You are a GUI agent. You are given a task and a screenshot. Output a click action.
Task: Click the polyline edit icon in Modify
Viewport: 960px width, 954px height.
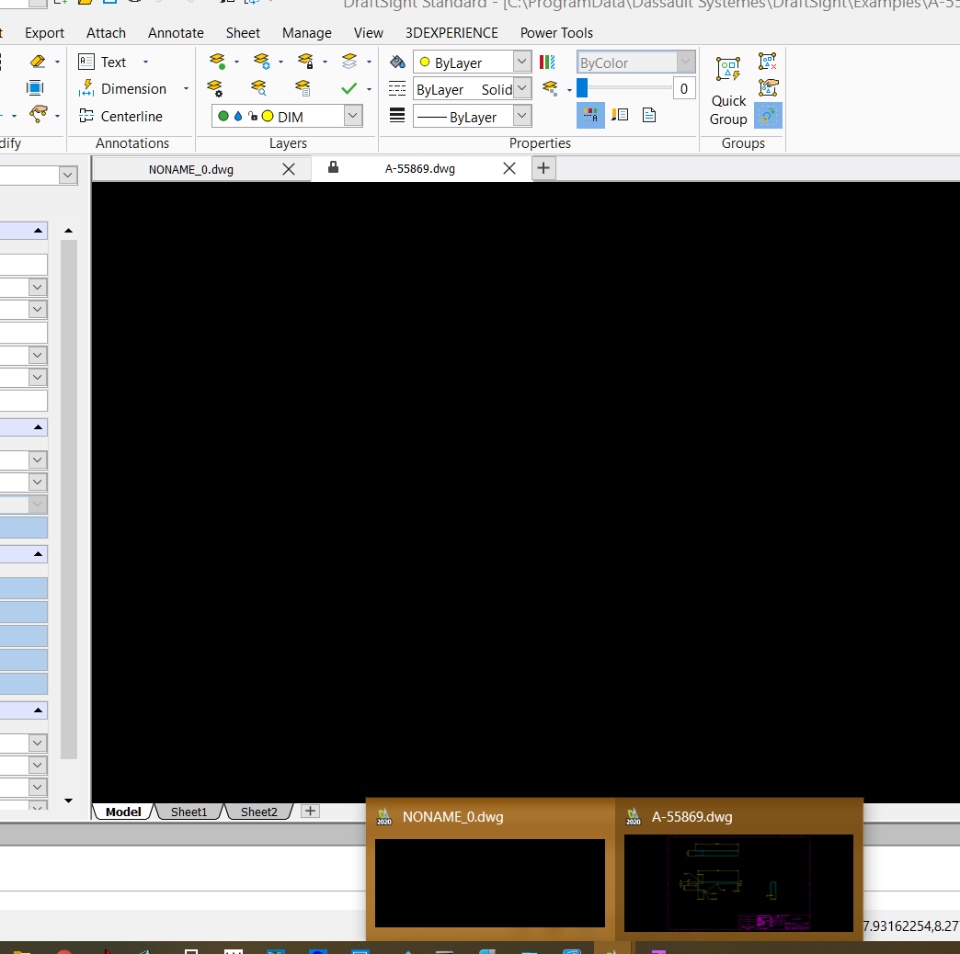point(38,114)
